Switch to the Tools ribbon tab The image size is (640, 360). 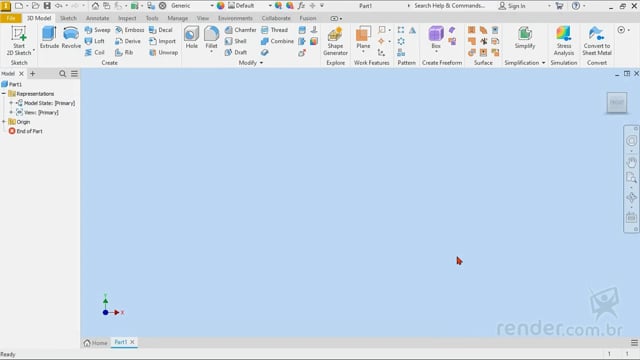[152, 18]
